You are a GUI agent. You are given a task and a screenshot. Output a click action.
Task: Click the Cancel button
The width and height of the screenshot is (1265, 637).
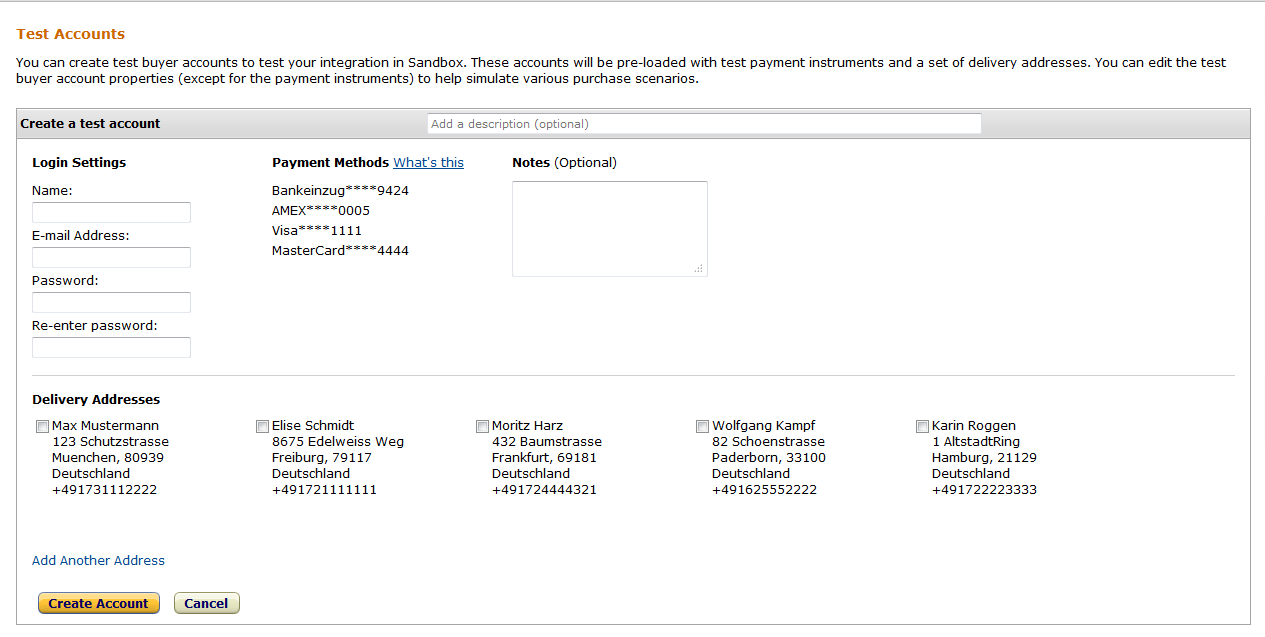pos(207,603)
